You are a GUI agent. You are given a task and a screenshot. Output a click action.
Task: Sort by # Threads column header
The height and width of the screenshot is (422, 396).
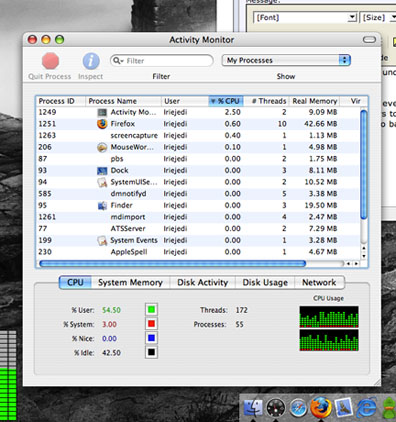point(266,101)
